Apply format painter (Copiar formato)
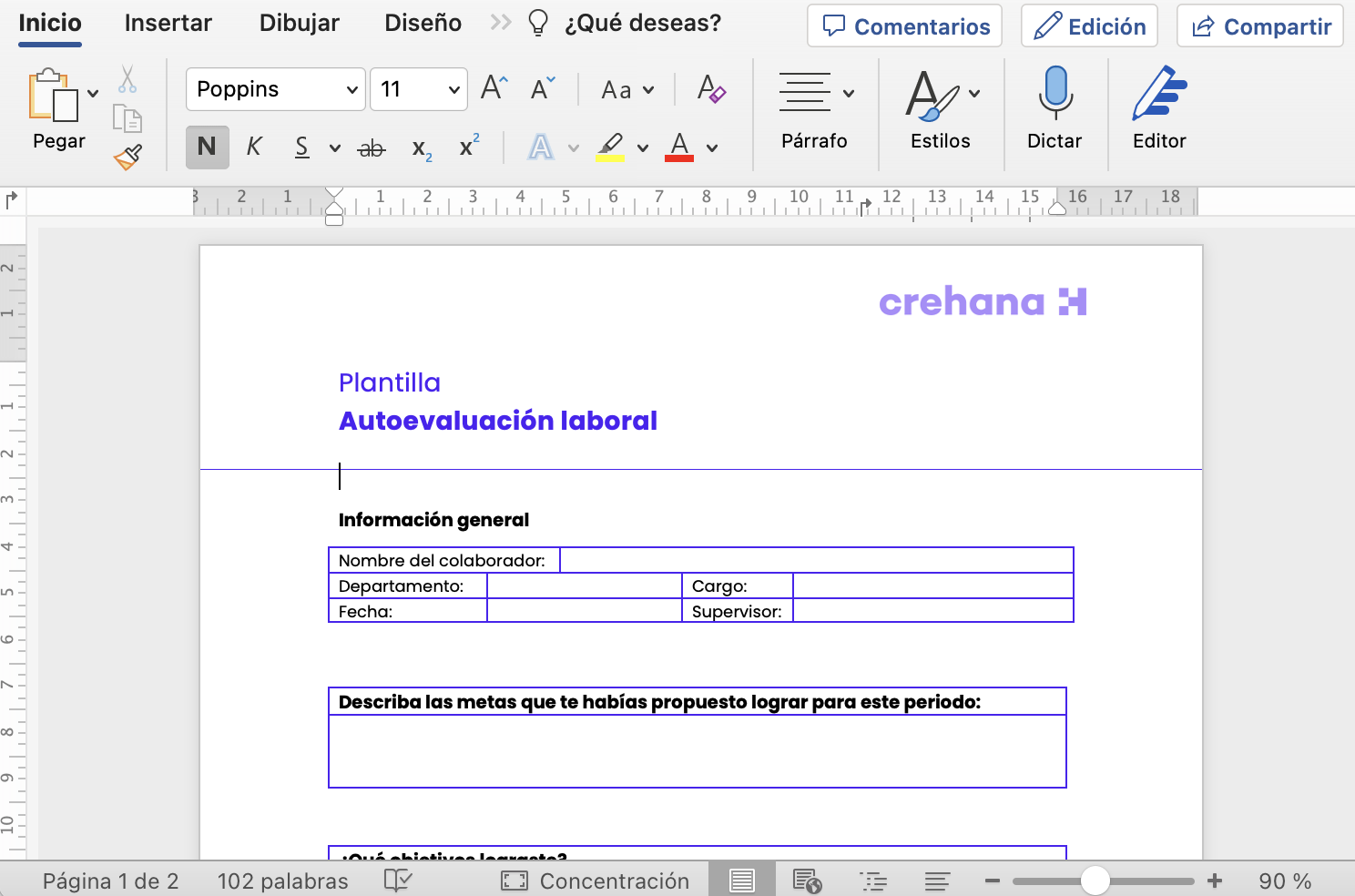This screenshot has height=896, width=1355. [x=127, y=156]
